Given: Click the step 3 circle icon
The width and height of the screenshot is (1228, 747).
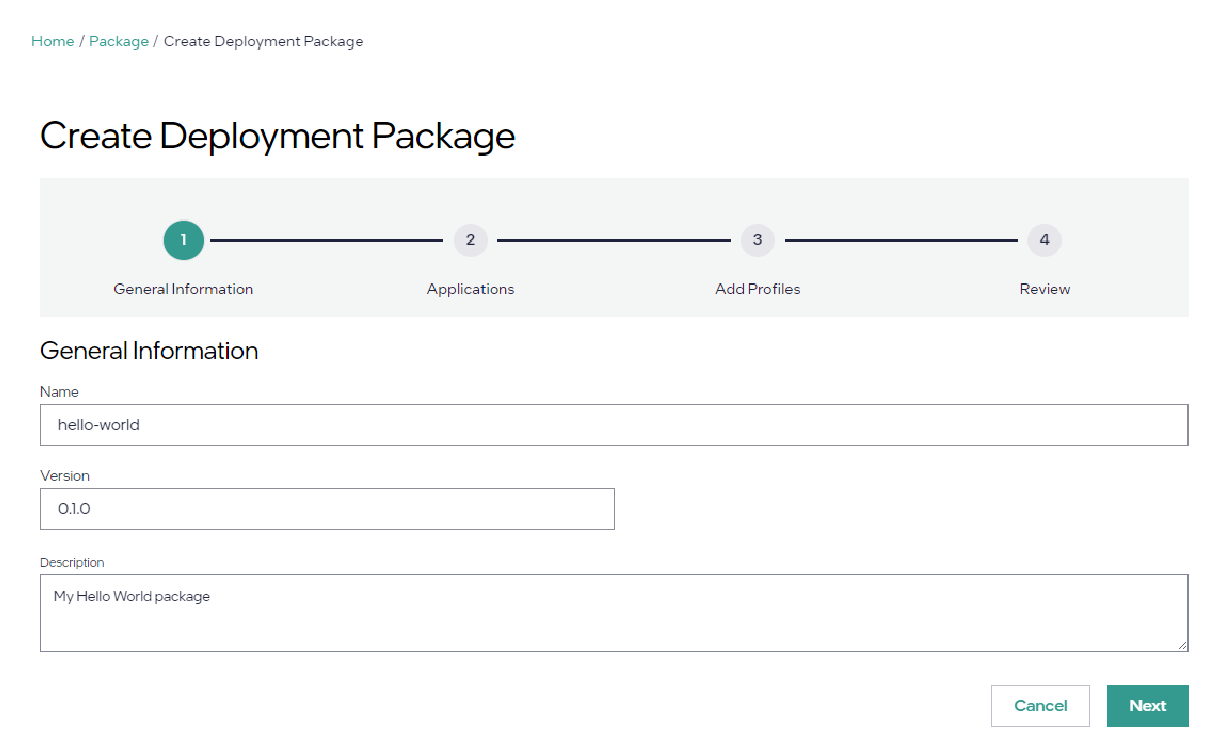Looking at the screenshot, I should tap(757, 240).
